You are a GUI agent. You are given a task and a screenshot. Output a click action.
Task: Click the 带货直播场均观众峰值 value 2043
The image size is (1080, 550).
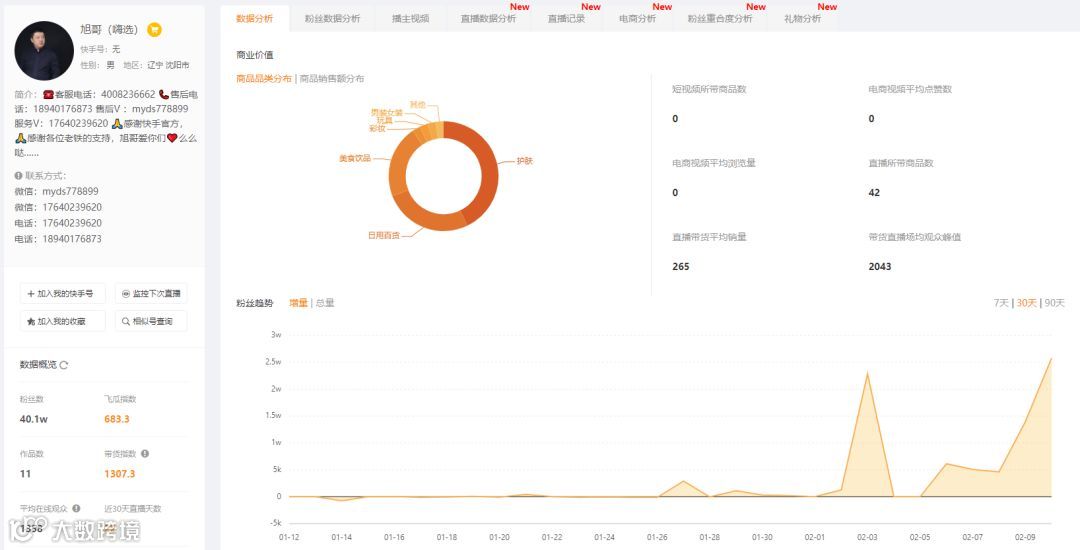click(880, 266)
